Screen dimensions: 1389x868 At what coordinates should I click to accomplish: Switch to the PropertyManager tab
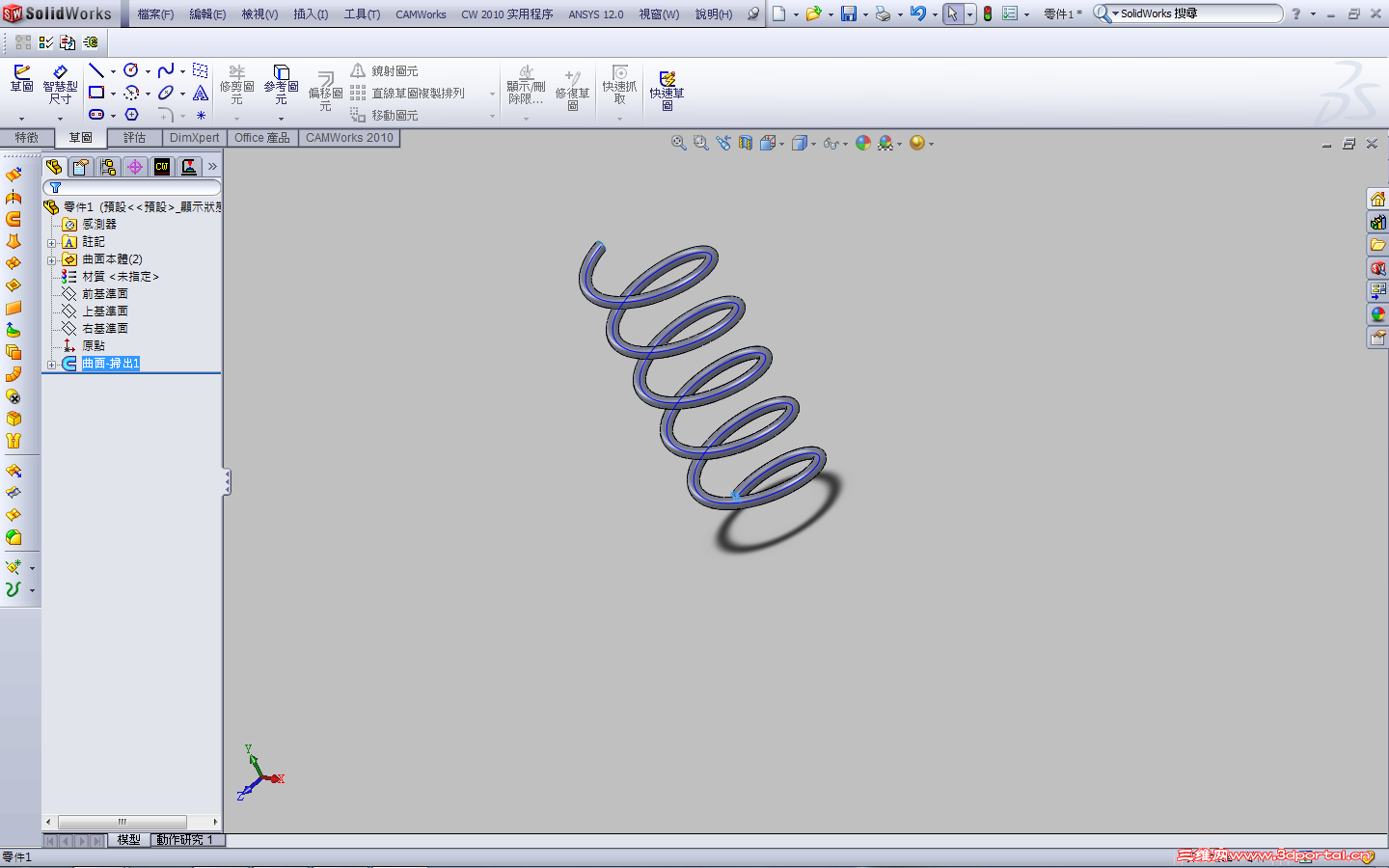tap(81, 167)
